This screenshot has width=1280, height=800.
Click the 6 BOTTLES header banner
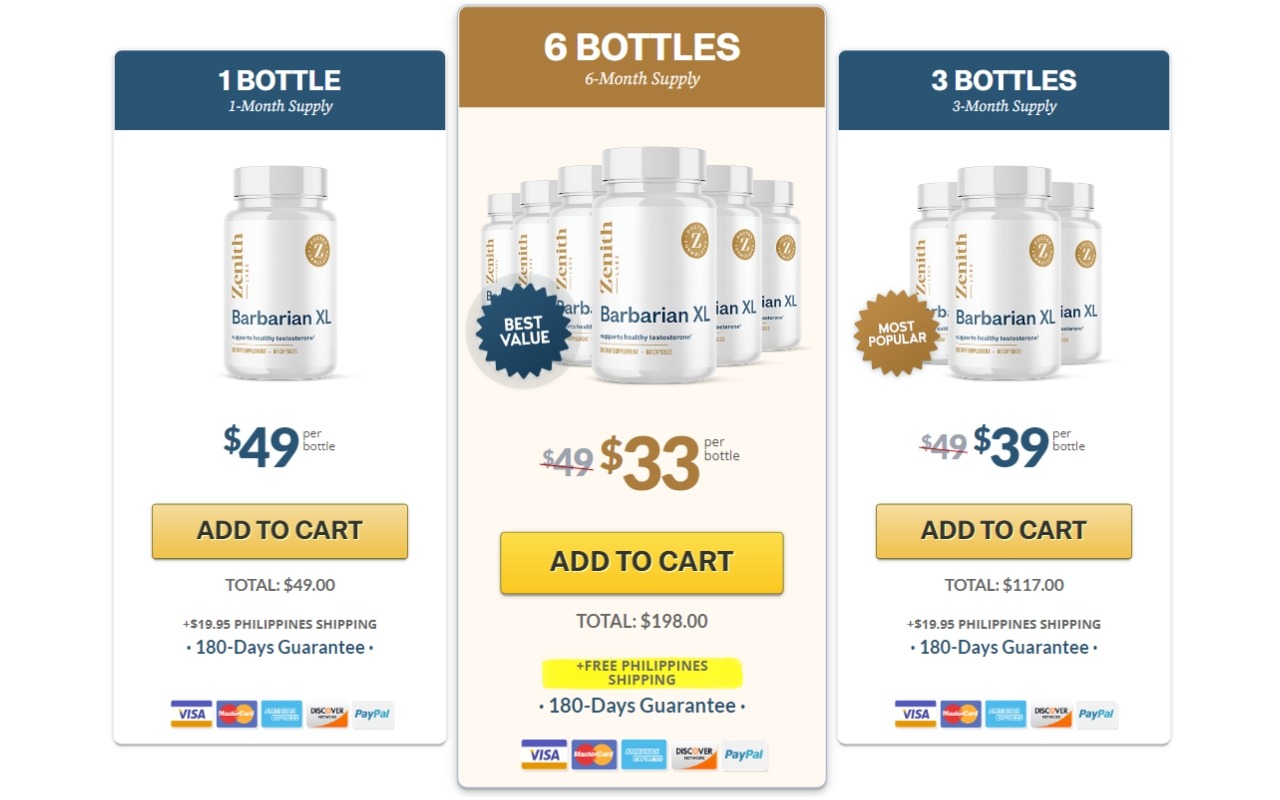[642, 57]
